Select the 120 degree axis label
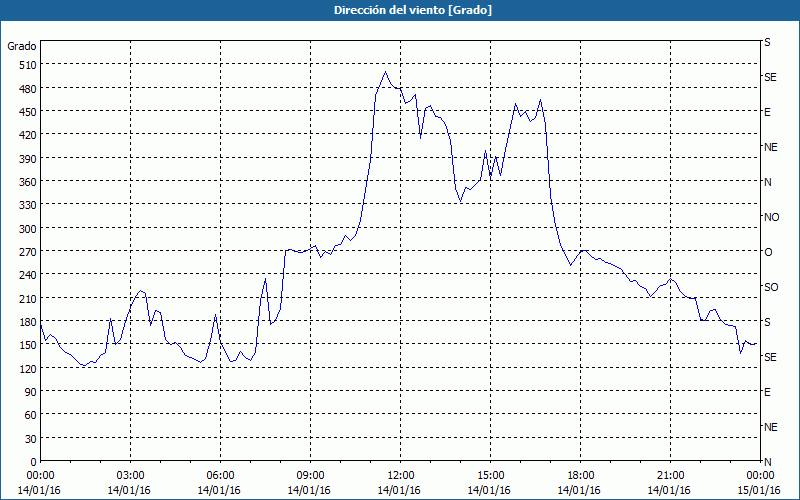Image resolution: width=800 pixels, height=500 pixels. 28,368
